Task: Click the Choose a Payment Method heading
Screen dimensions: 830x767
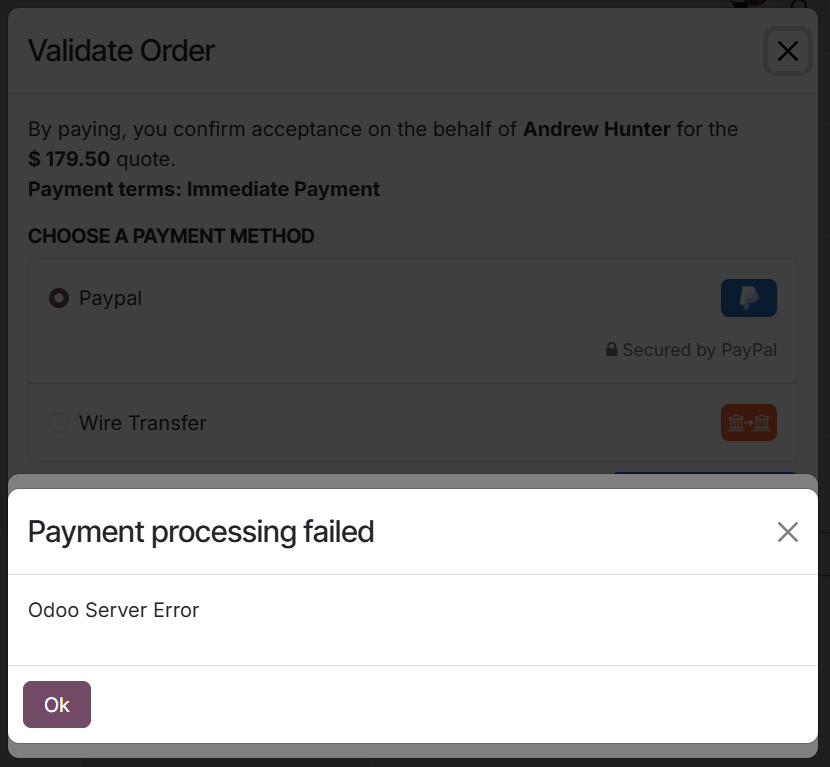Action: (171, 236)
